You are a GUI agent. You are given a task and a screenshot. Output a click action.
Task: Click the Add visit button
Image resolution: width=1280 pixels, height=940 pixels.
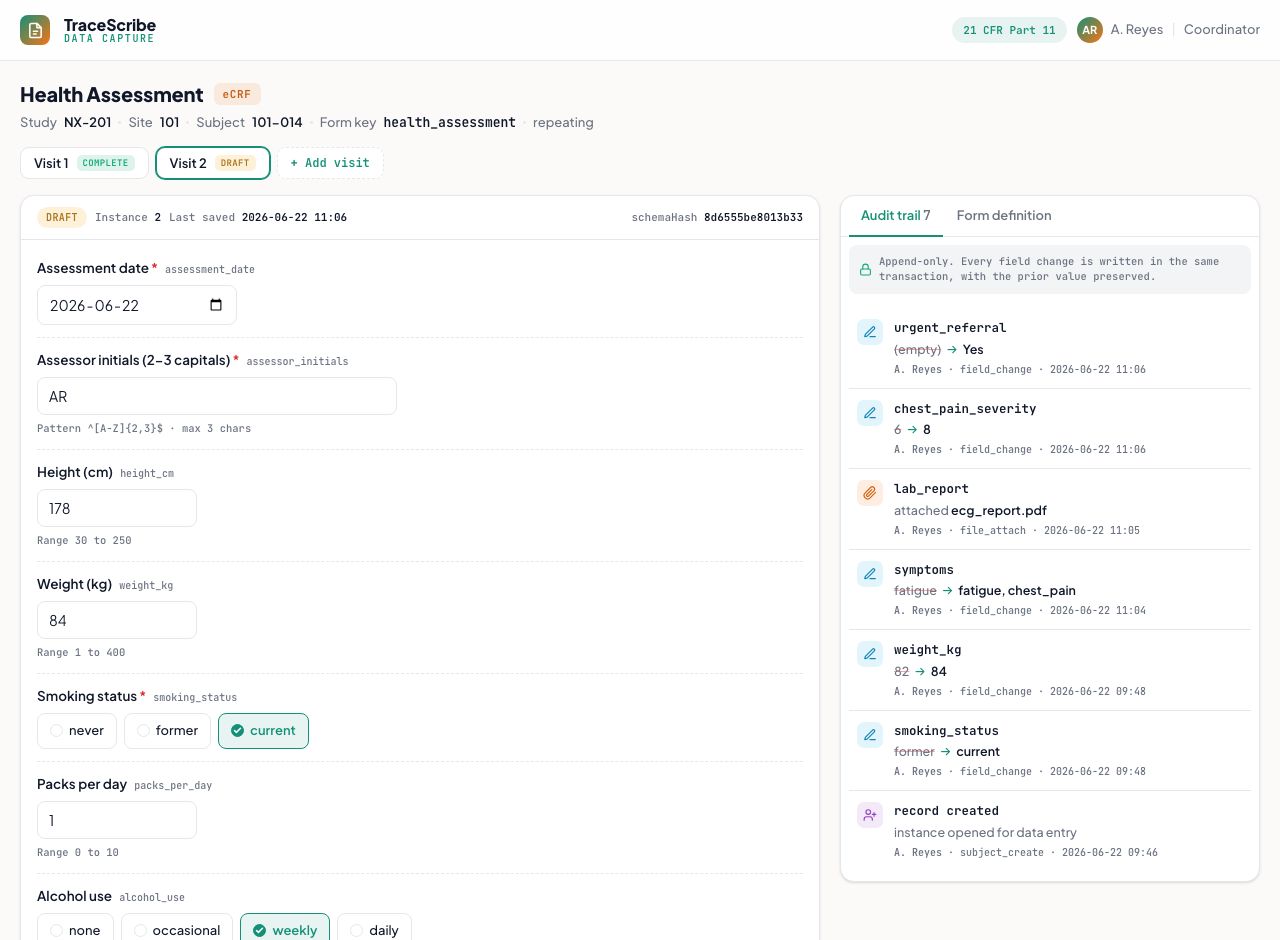pos(330,163)
